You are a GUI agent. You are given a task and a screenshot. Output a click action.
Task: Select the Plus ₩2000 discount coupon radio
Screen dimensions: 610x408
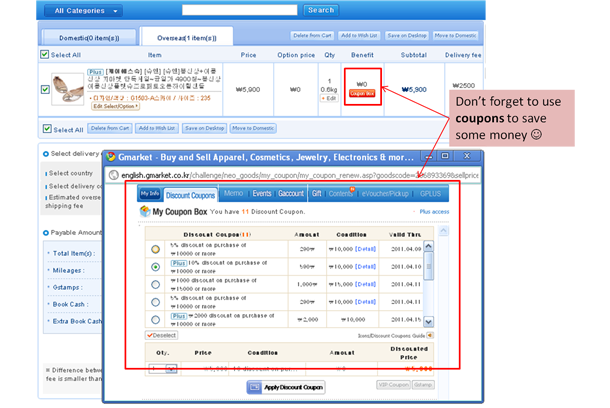[155, 319]
